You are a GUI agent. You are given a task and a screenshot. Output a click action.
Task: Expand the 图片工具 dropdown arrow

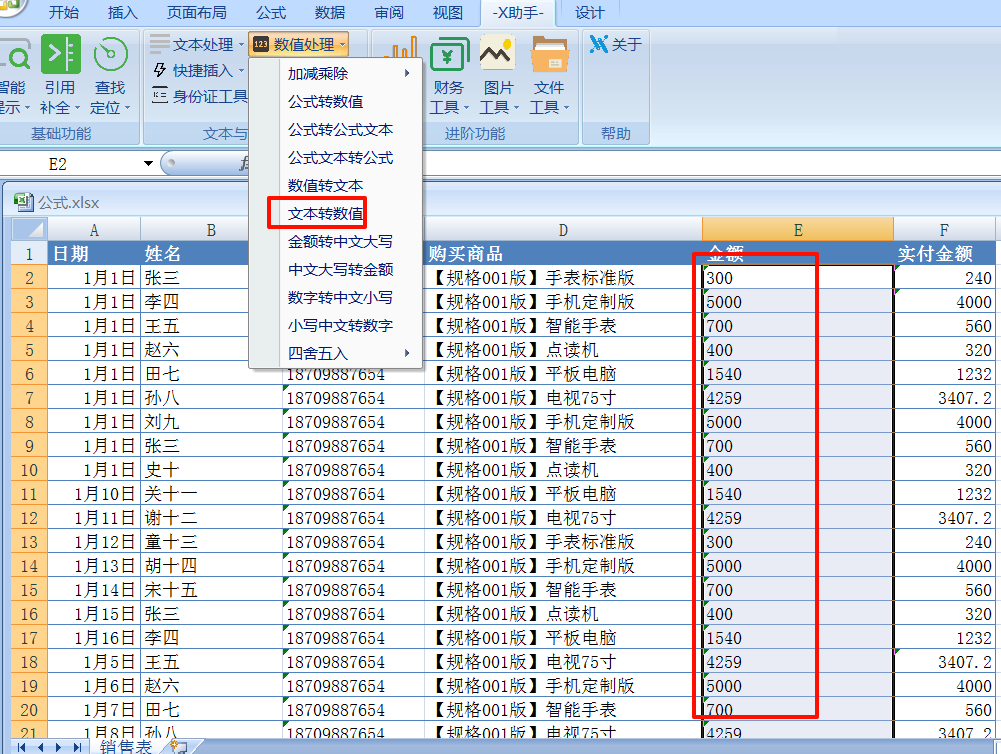(x=516, y=108)
